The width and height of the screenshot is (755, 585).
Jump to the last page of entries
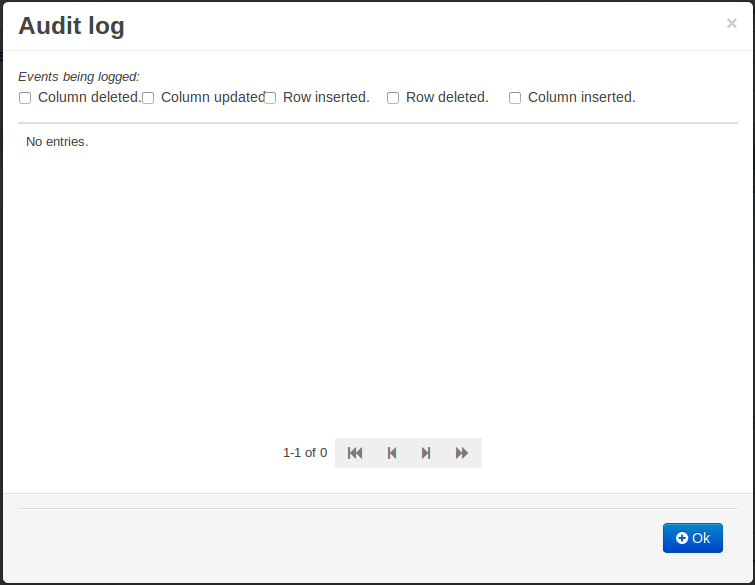point(462,453)
